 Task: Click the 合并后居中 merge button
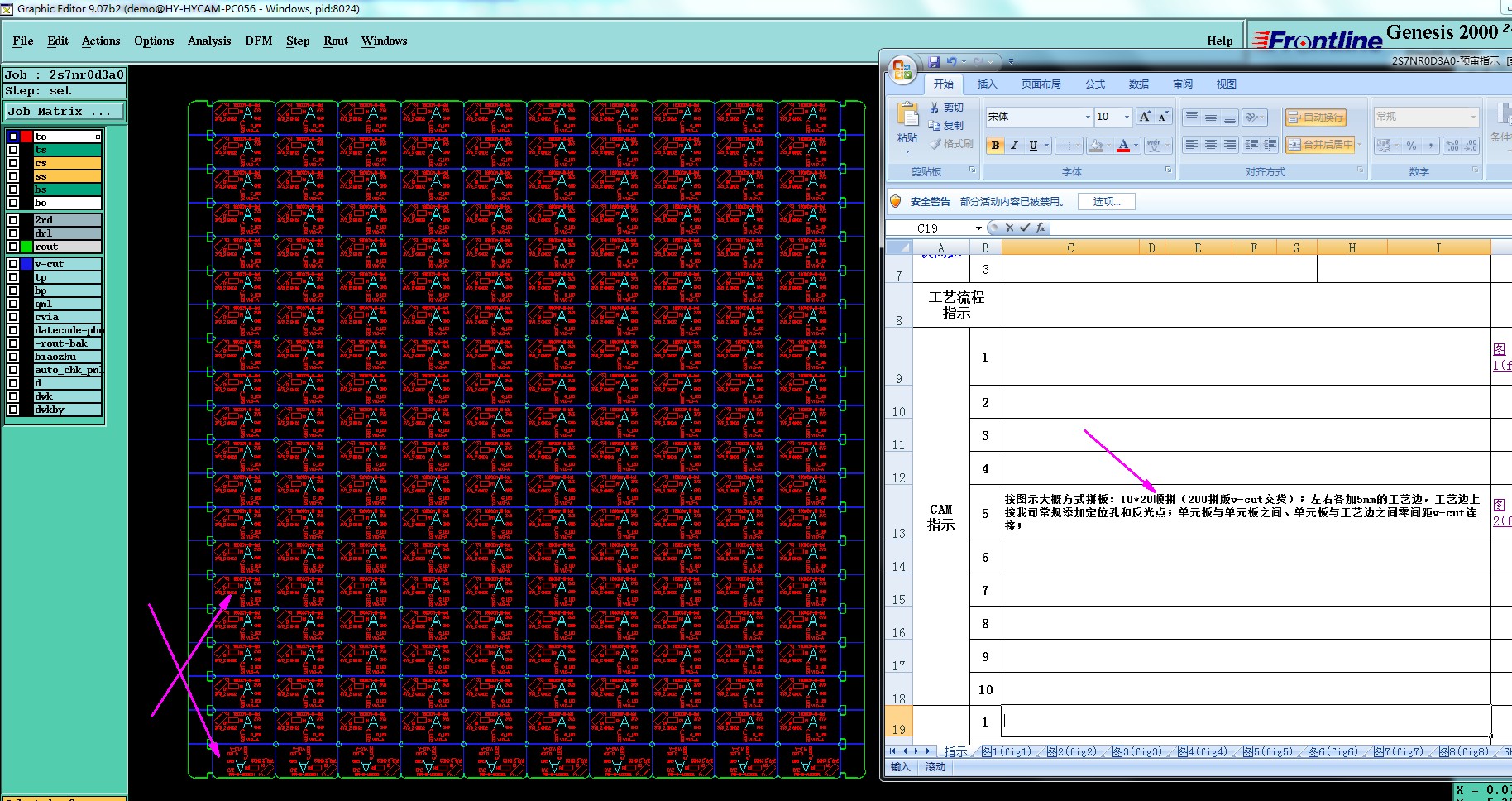[x=1320, y=144]
